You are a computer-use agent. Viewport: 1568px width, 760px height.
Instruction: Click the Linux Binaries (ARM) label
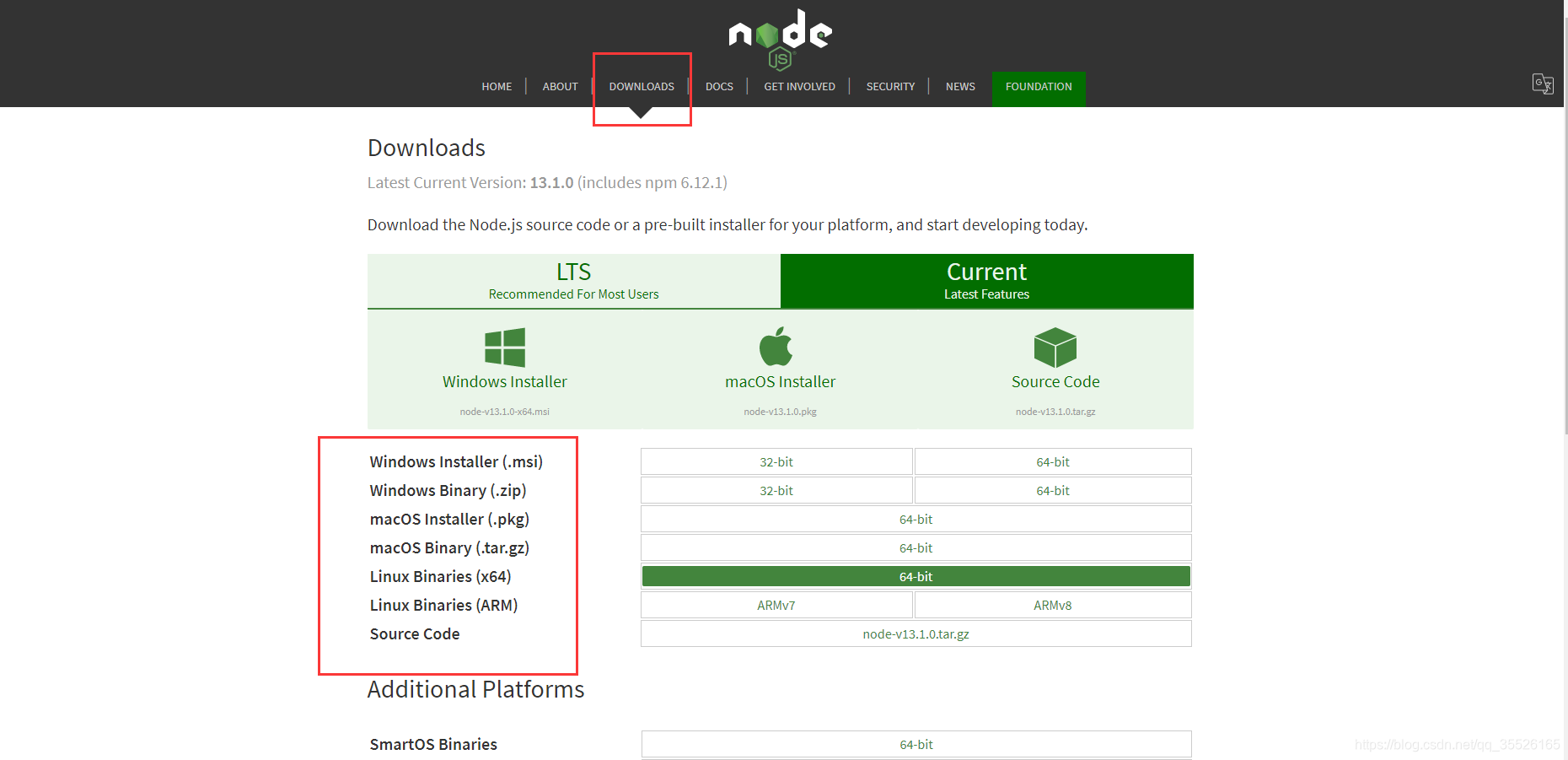point(443,605)
